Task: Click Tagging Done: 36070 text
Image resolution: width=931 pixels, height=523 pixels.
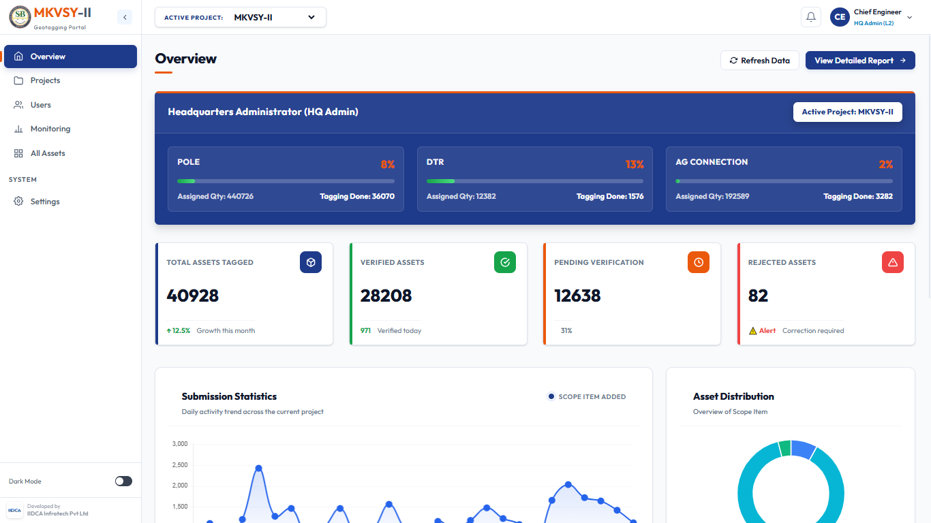Action: (x=357, y=196)
